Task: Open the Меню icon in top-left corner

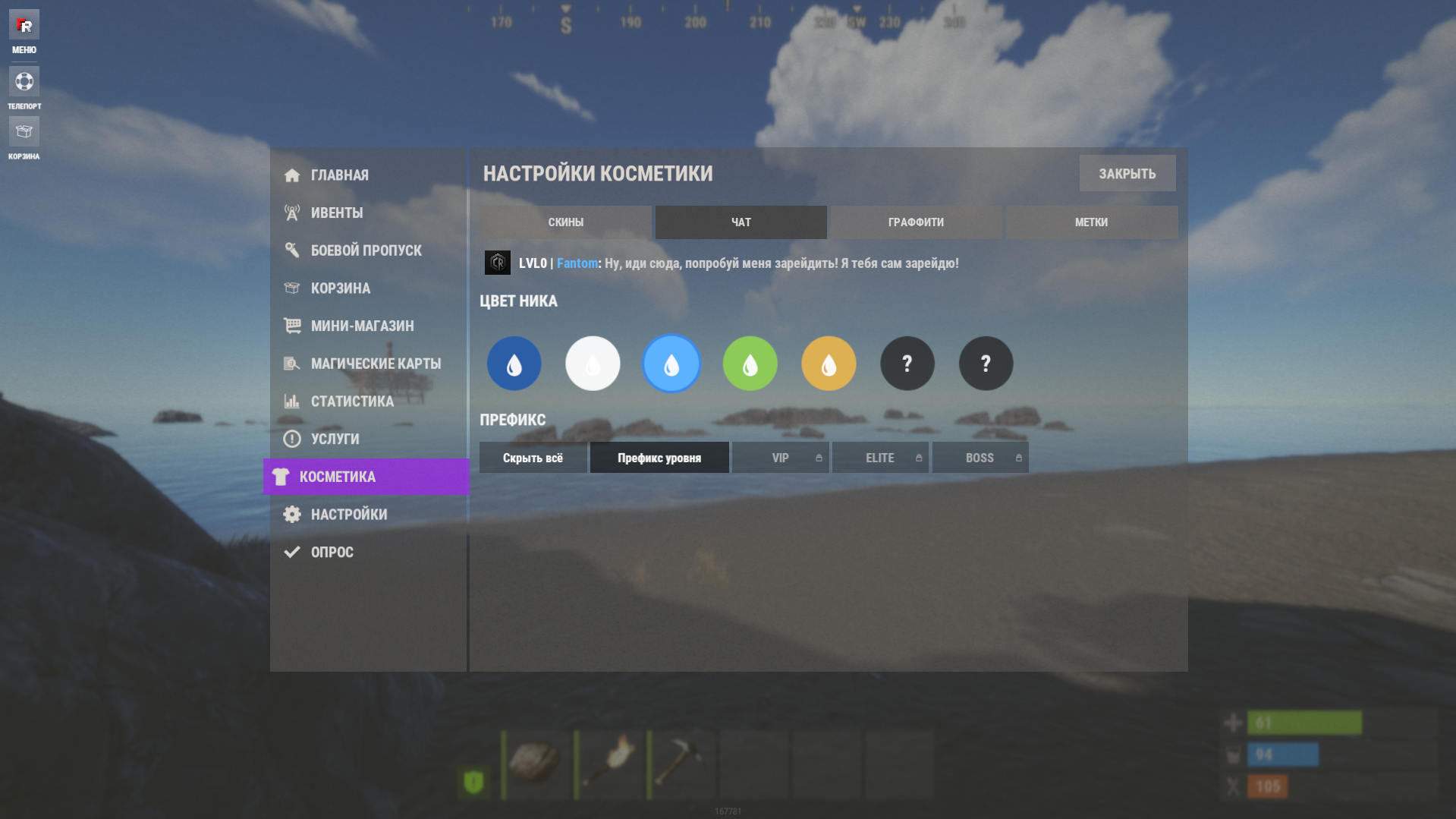Action: 24,25
